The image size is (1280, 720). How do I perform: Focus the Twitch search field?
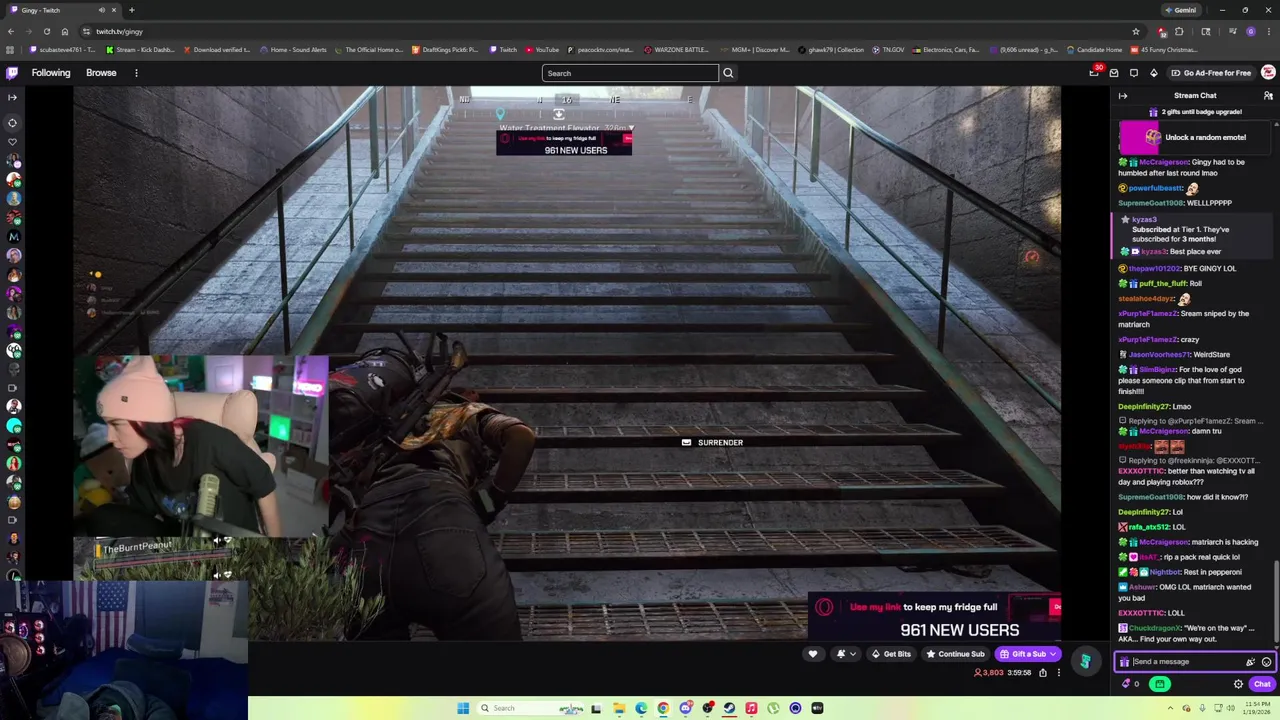tap(630, 73)
